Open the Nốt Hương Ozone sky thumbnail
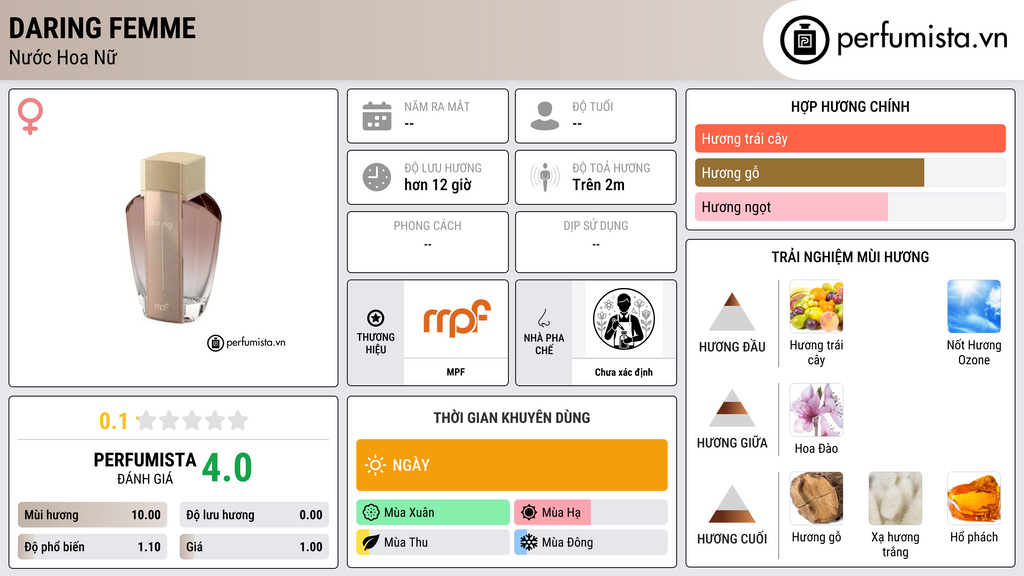The image size is (1024, 576). coord(974,306)
